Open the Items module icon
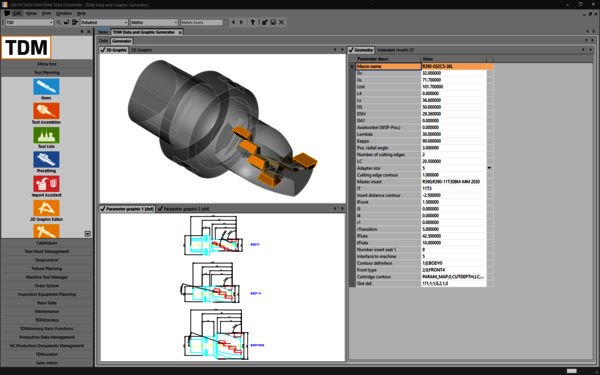The height and width of the screenshot is (375, 600). click(x=46, y=86)
